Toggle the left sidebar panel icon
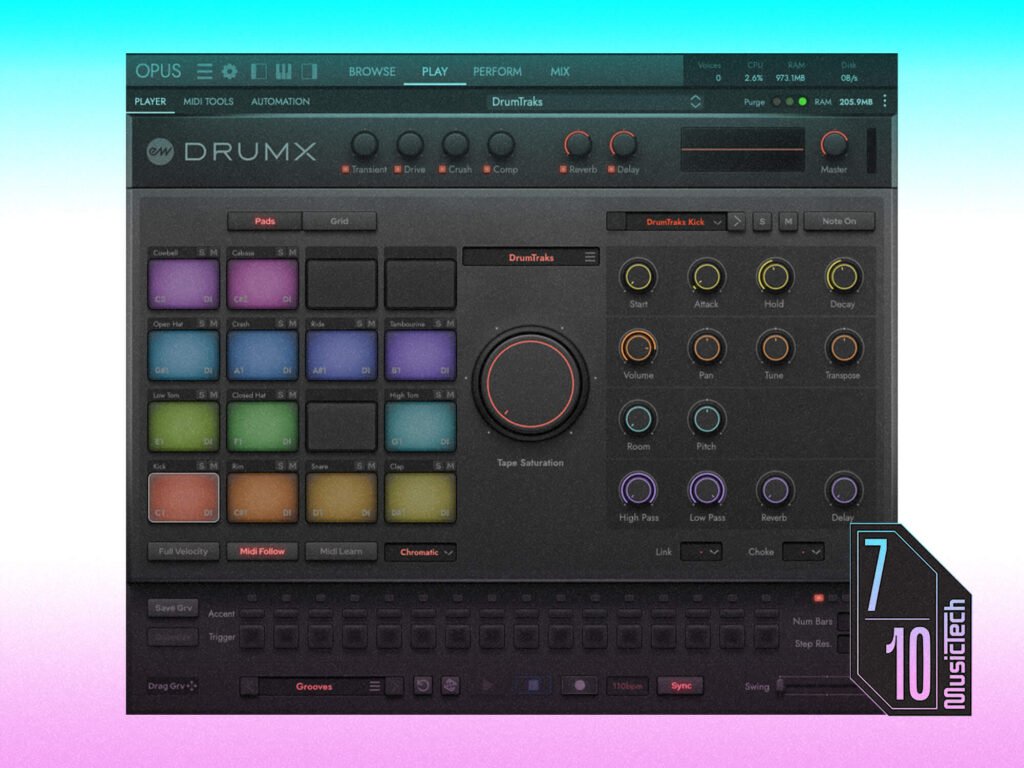1024x768 pixels. [x=259, y=71]
